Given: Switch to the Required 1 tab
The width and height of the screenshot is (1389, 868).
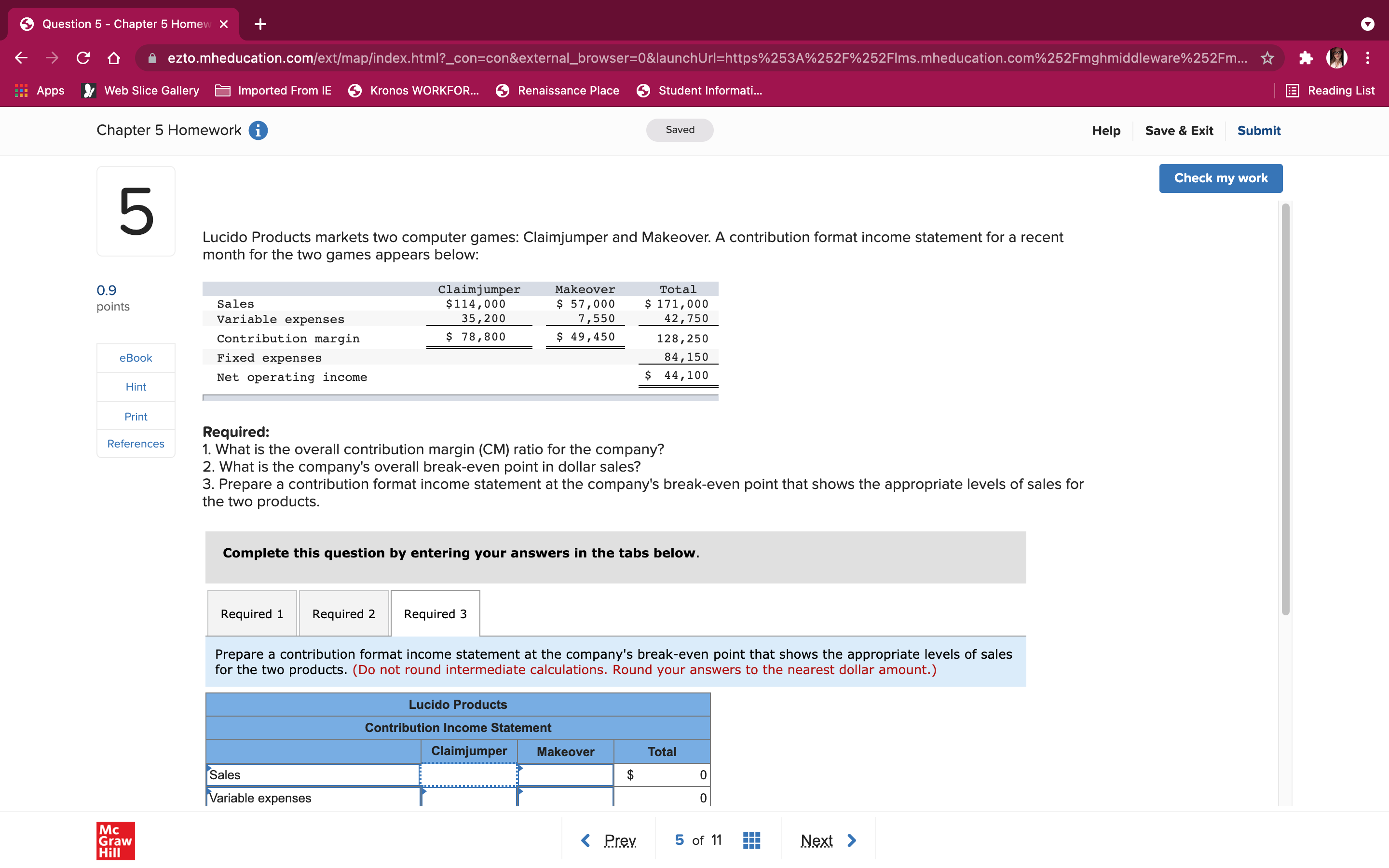Looking at the screenshot, I should click(251, 613).
